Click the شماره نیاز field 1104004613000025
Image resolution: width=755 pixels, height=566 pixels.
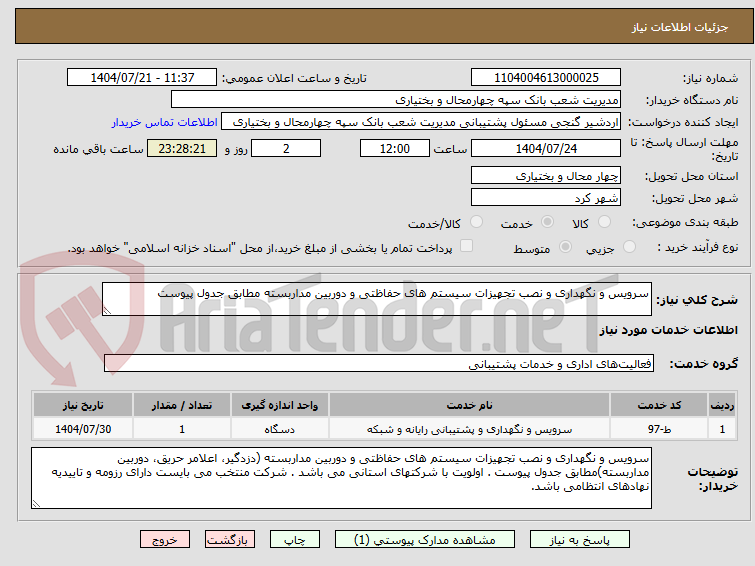click(x=546, y=78)
